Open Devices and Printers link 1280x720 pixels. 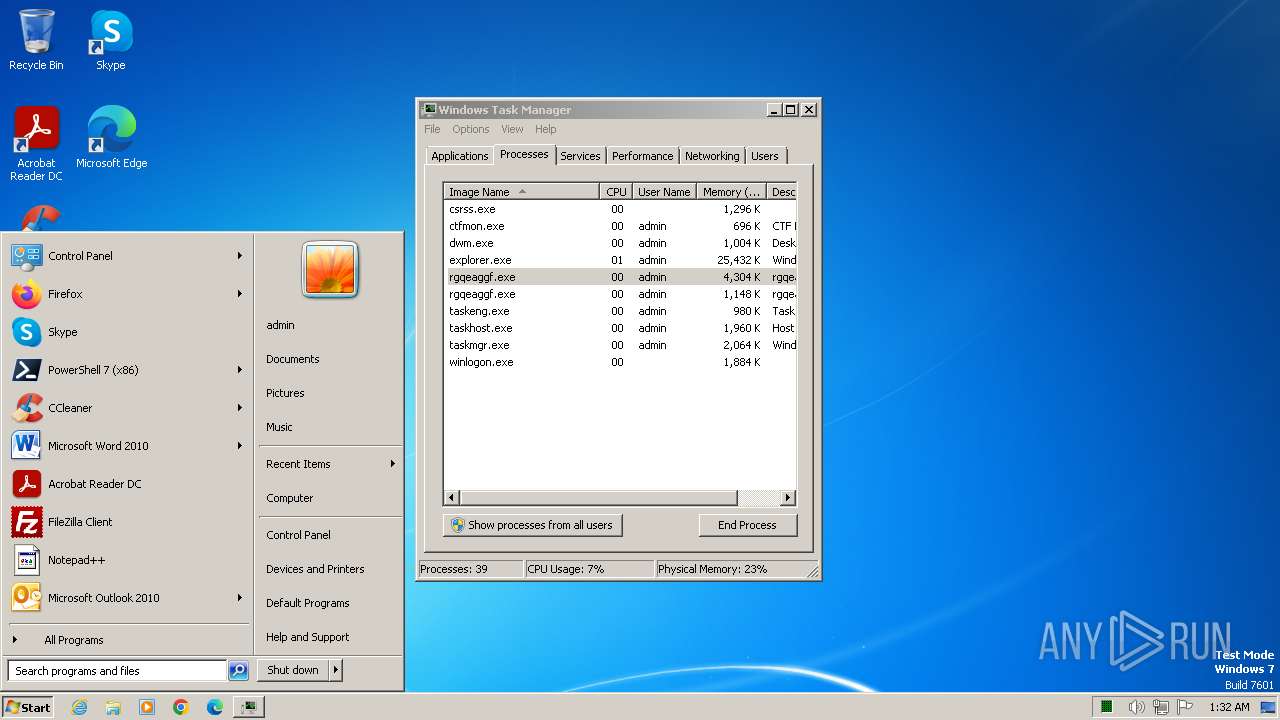click(x=315, y=569)
